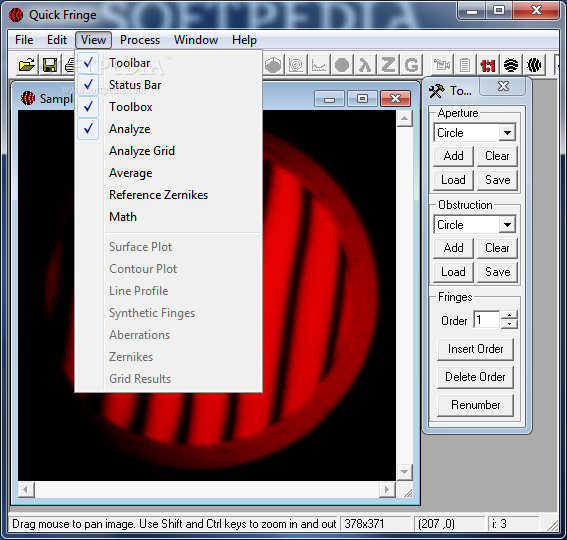Click the G grid results icon

tap(411, 65)
